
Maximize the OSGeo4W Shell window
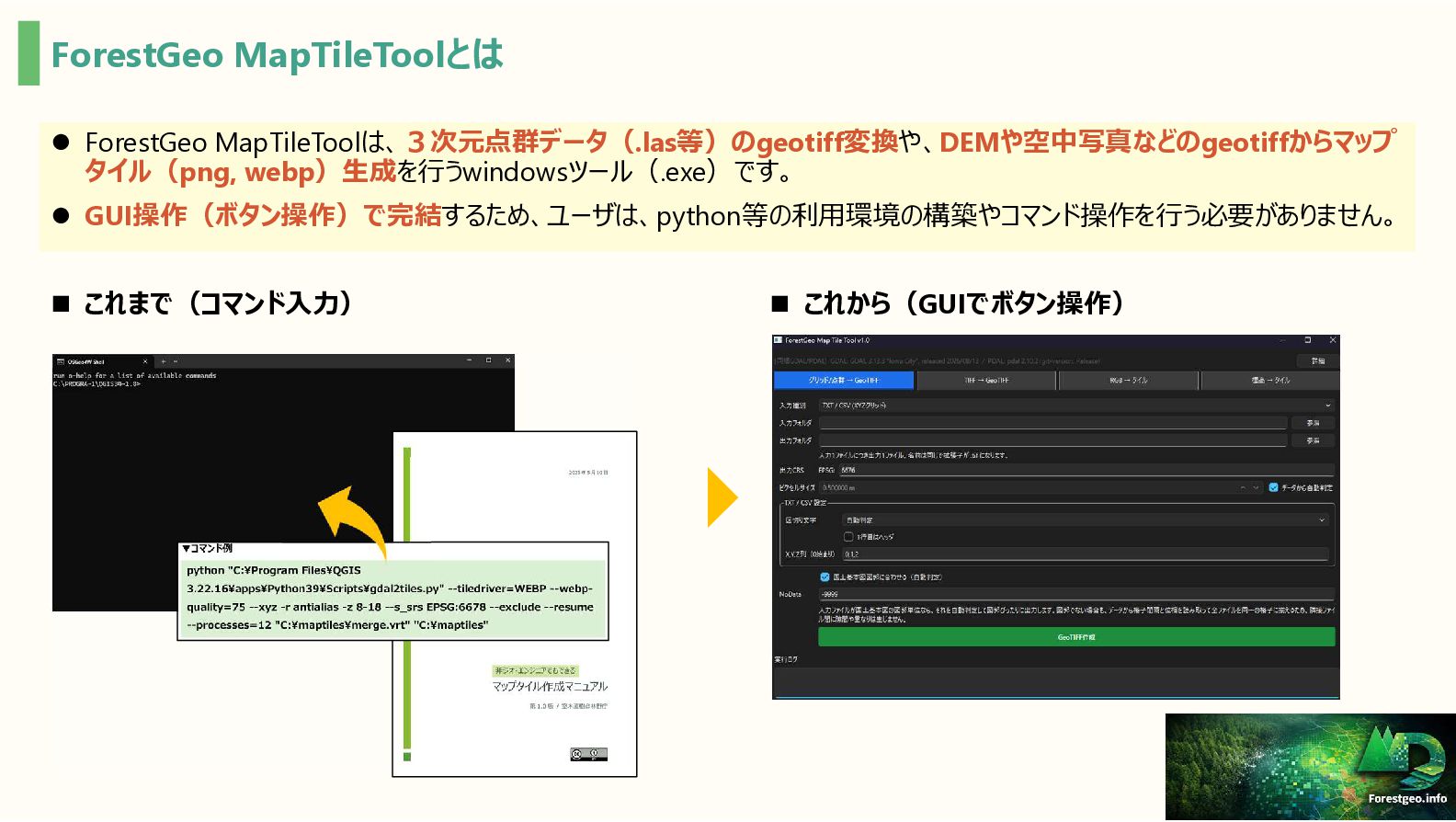488,360
